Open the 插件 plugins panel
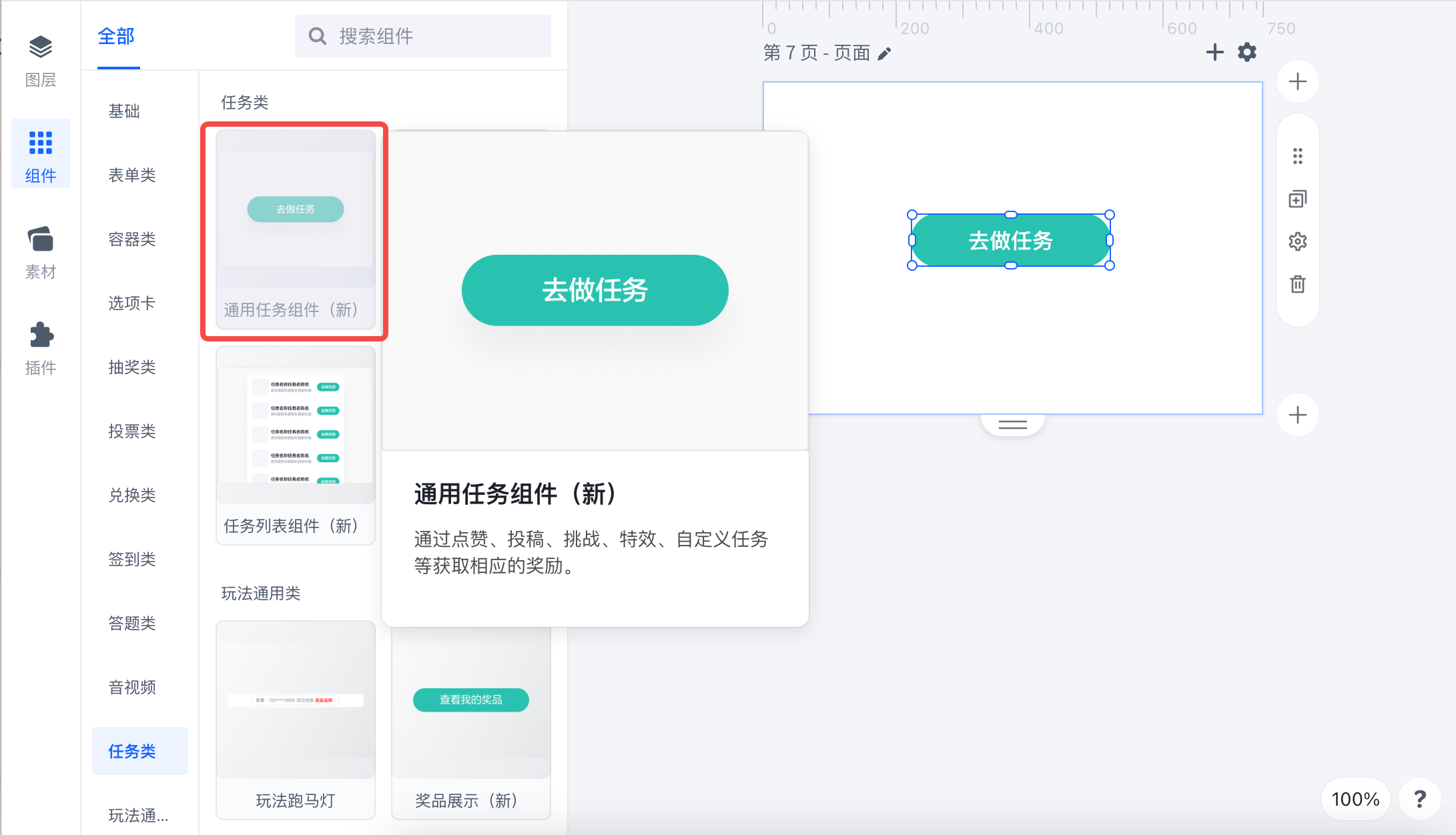1456x835 pixels. pos(41,348)
